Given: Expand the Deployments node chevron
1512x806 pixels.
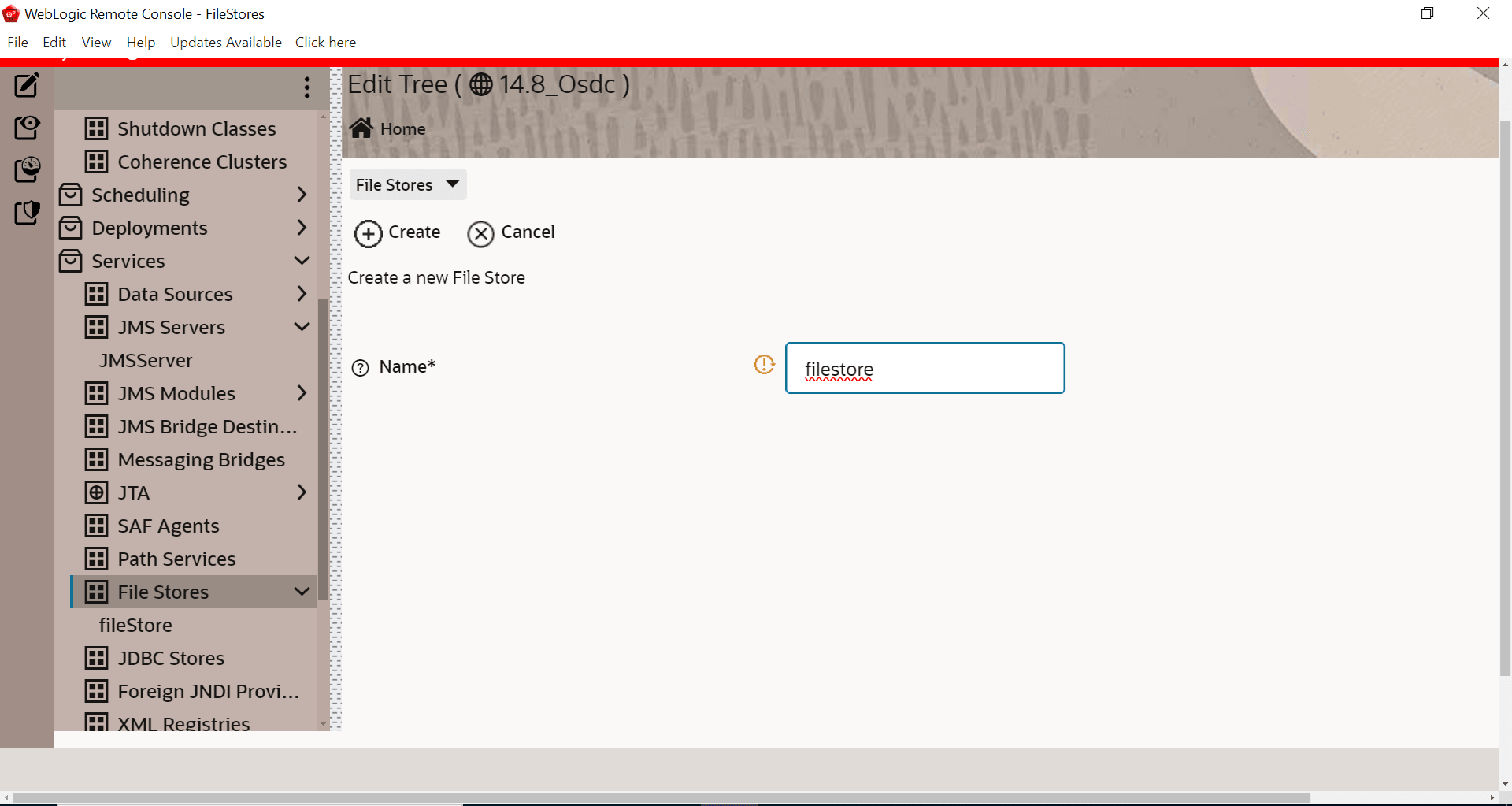Looking at the screenshot, I should [x=302, y=227].
